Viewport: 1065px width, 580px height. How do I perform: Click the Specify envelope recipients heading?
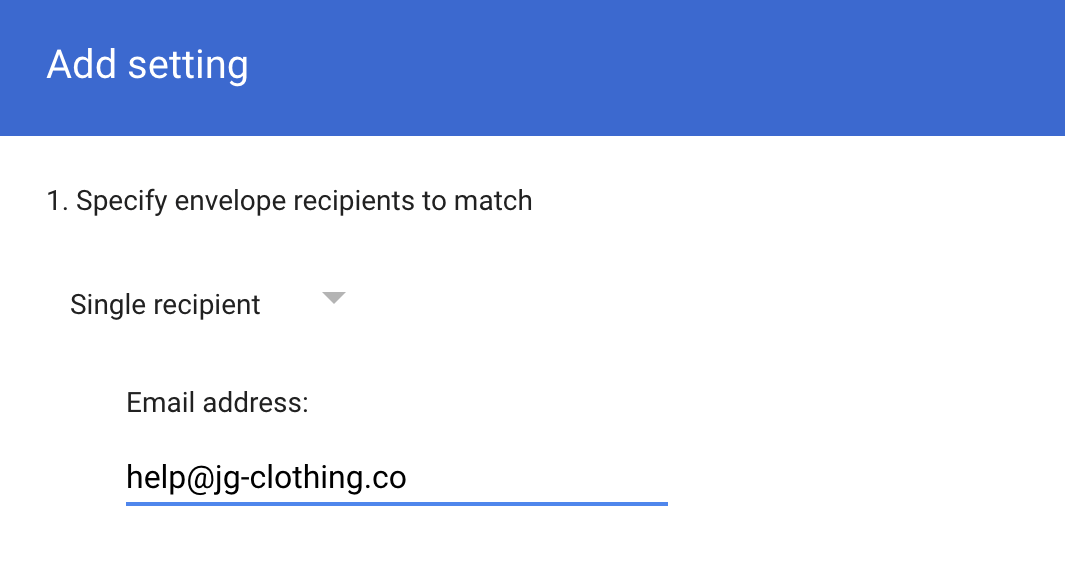pos(289,201)
